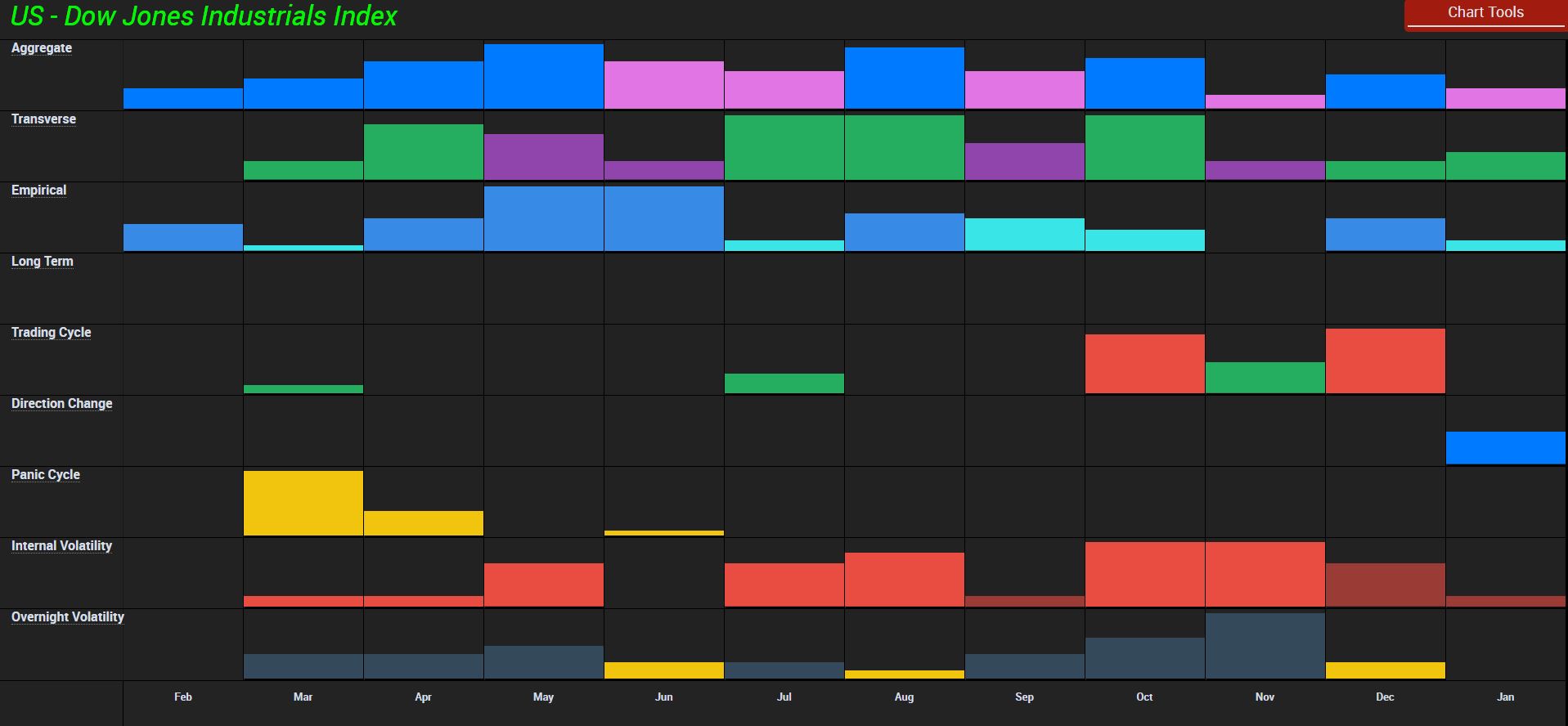Click the Internal Volatility row label

click(61, 546)
